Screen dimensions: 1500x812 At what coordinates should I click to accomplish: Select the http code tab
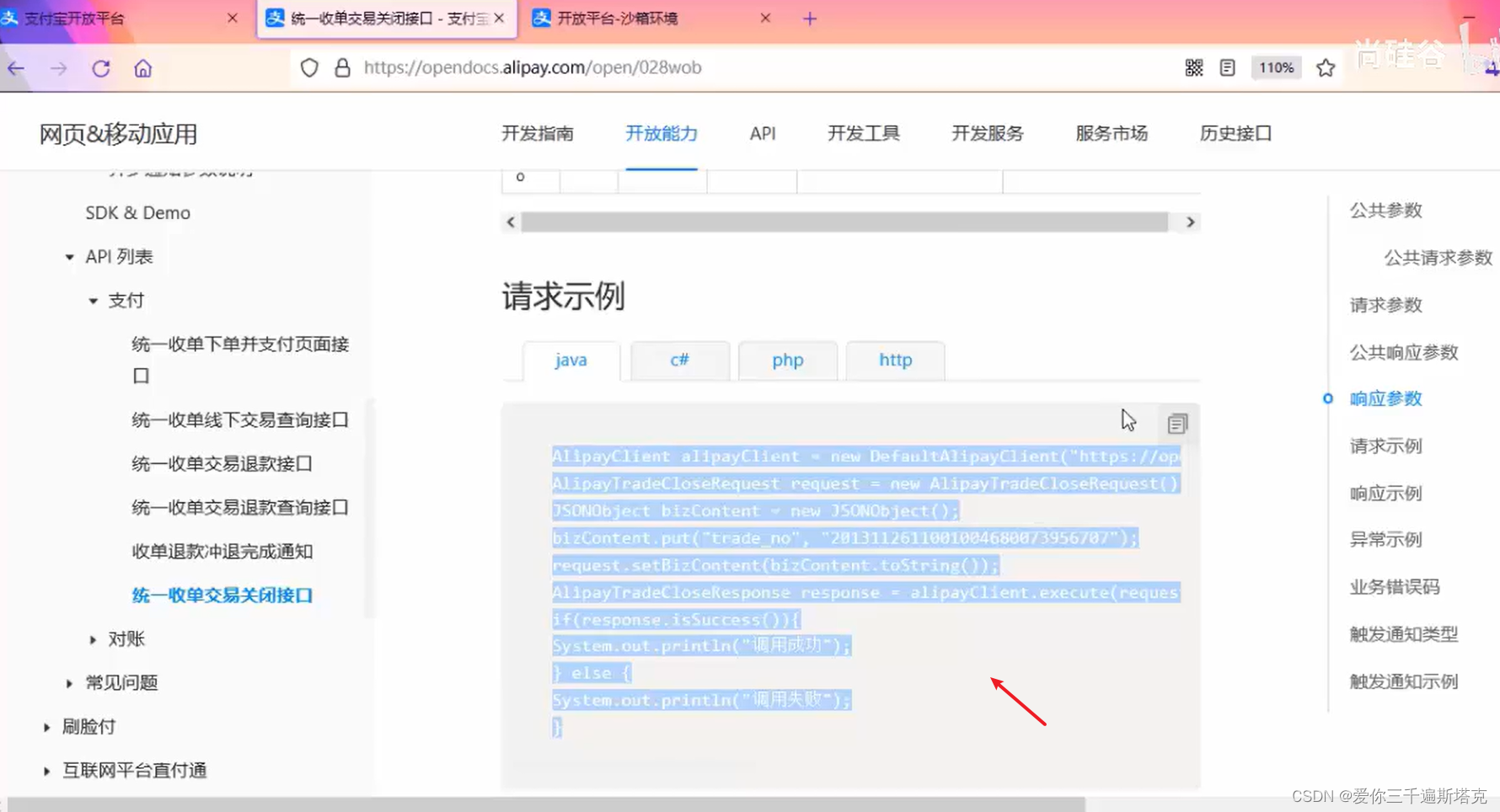[895, 360]
